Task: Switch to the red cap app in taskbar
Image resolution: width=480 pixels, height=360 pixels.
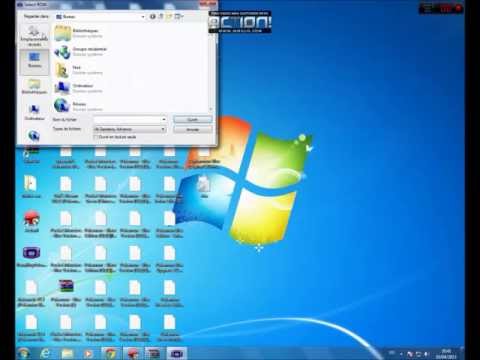Action: tap(133, 353)
